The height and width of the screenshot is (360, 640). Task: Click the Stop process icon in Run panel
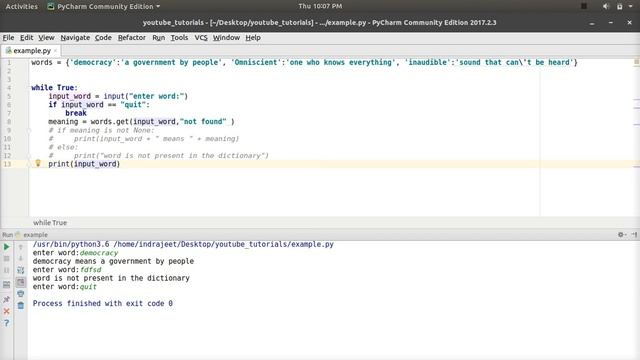pyautogui.click(x=7, y=259)
